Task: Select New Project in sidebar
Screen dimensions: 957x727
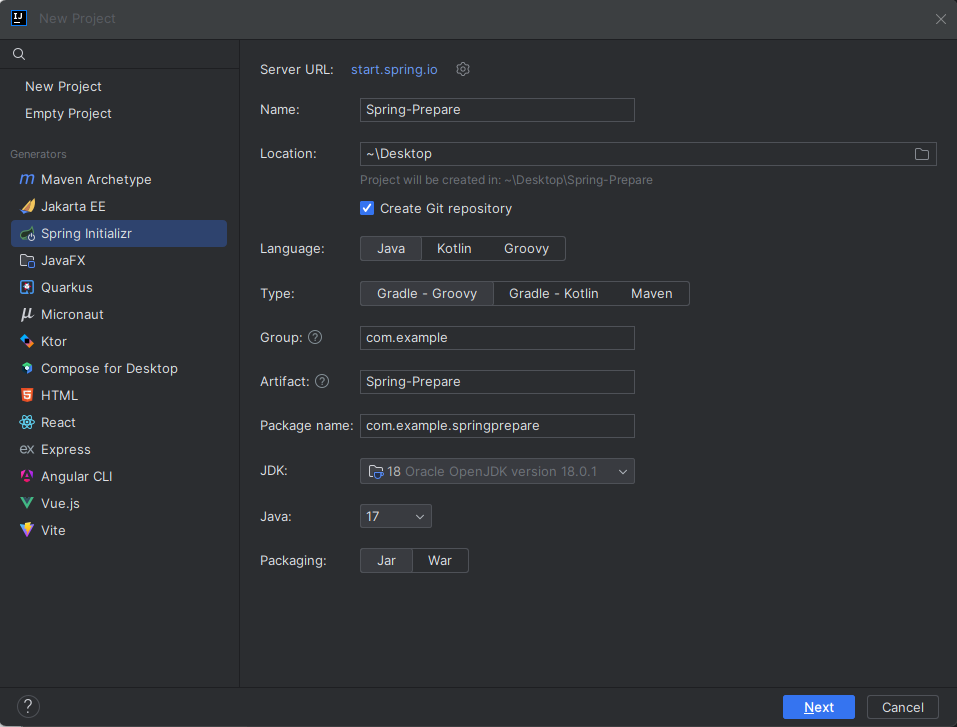Action: 63,87
